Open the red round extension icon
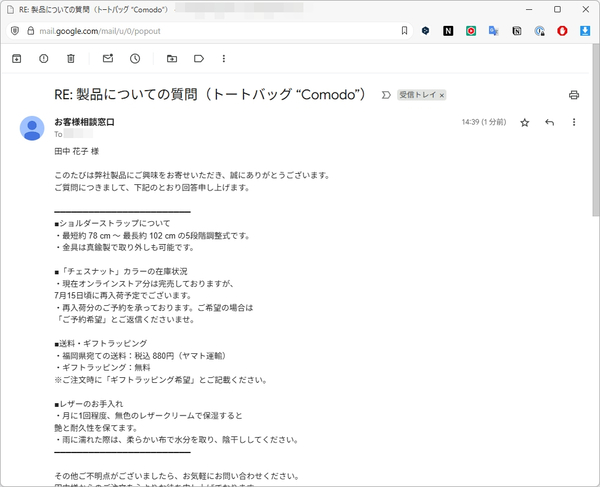Screen dimensions: 600x487 point(562,31)
